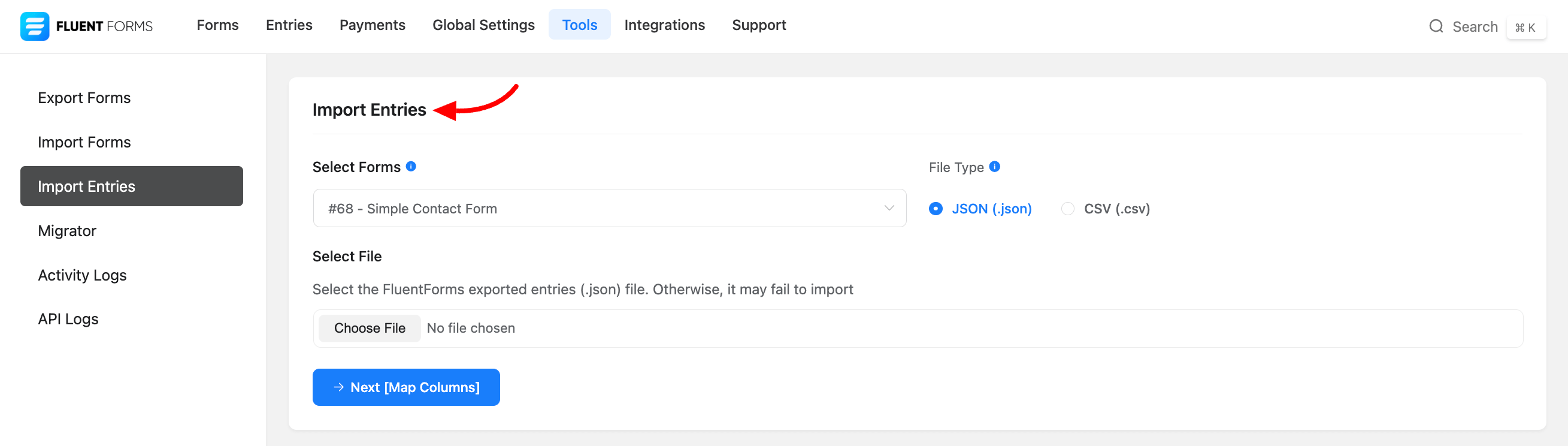Viewport: 1568px width, 446px height.
Task: Select JSON (.json) file type
Action: point(936,209)
